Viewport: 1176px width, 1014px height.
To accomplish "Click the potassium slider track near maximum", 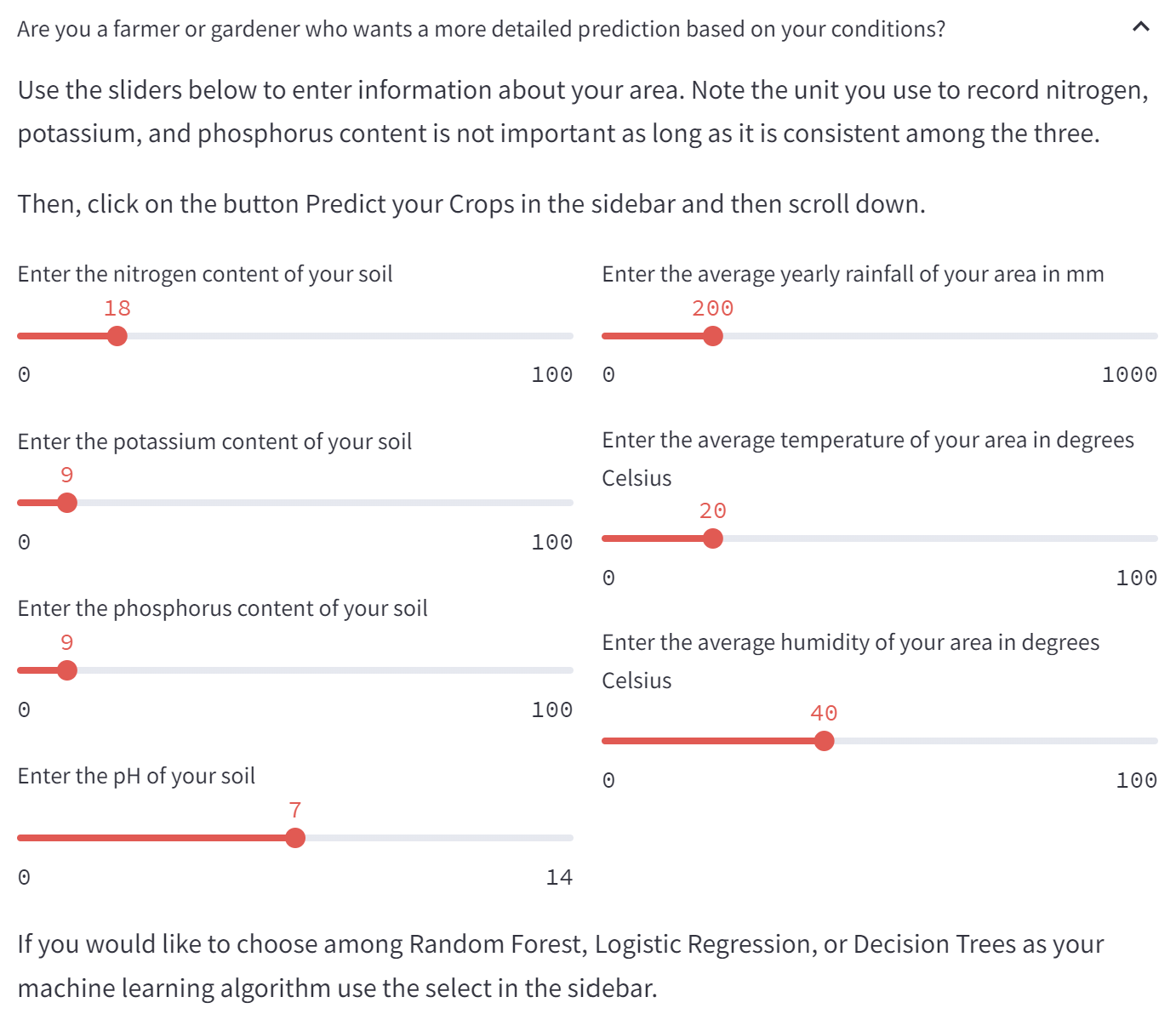I will click(565, 503).
